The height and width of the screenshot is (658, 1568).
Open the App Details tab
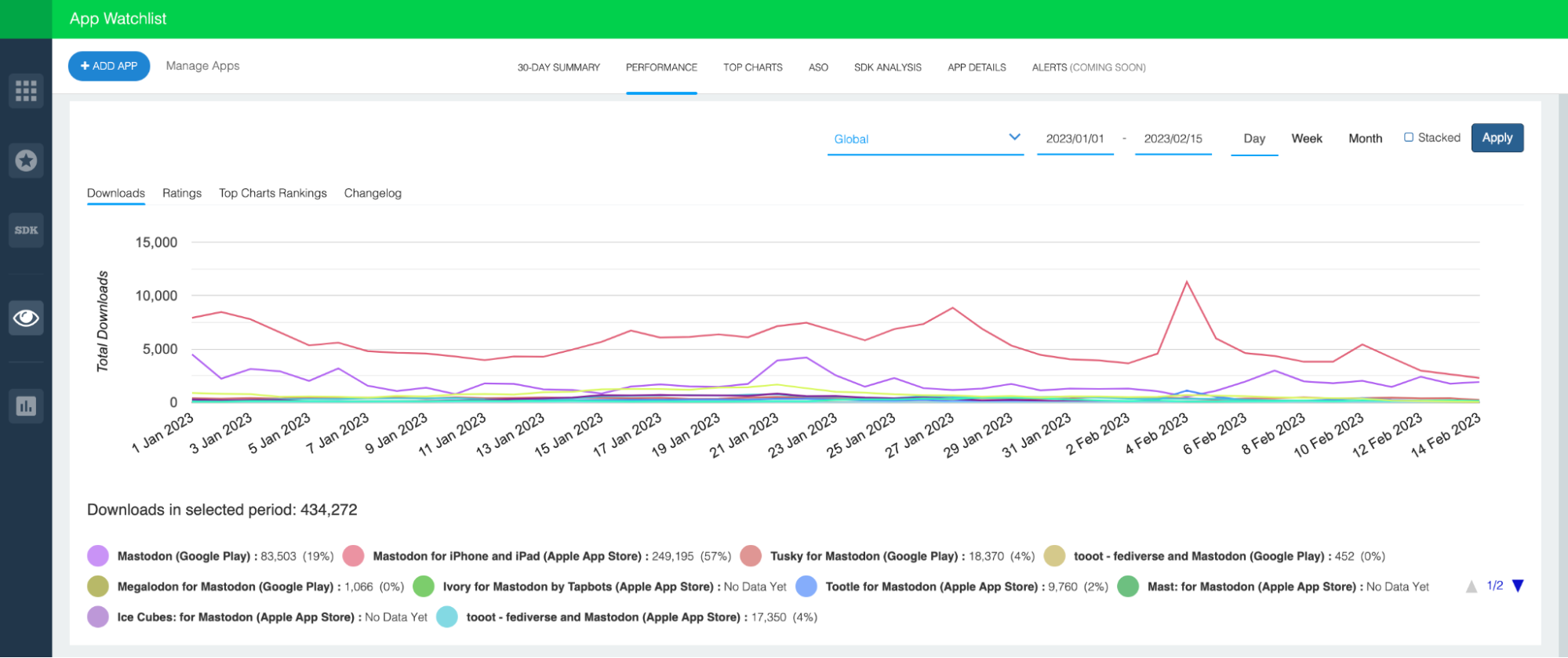point(977,67)
